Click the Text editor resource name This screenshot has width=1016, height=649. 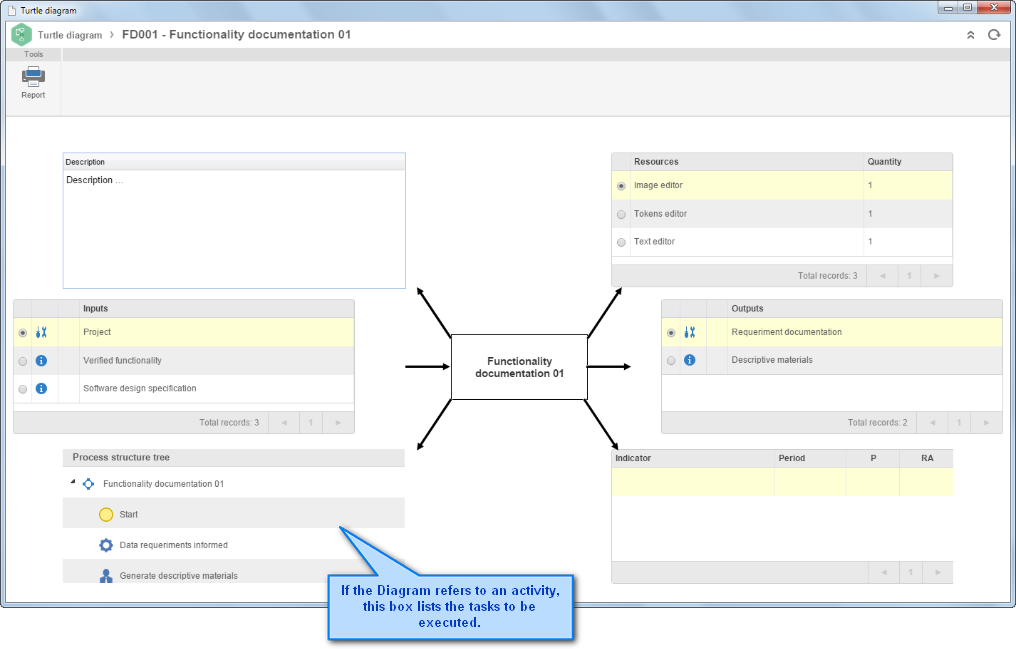coord(654,242)
